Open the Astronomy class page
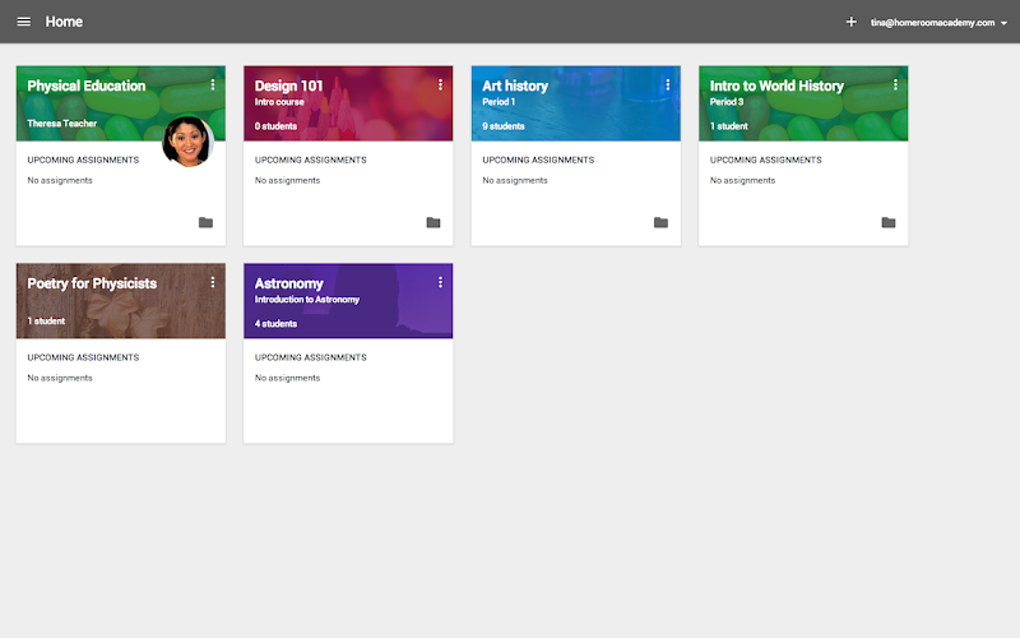 click(289, 283)
